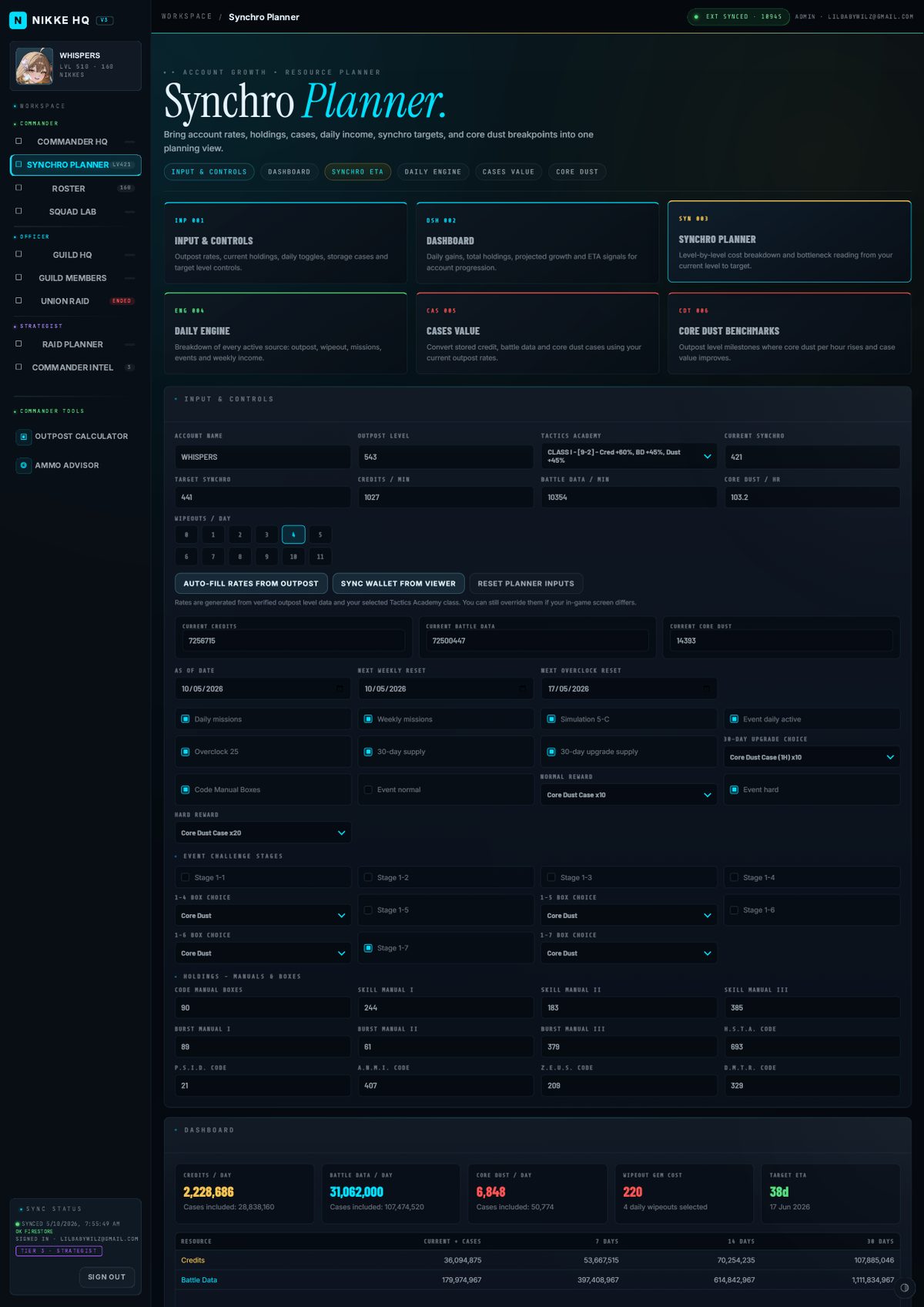
Task: Click the Guild Members sidebar icon
Action: point(18,277)
